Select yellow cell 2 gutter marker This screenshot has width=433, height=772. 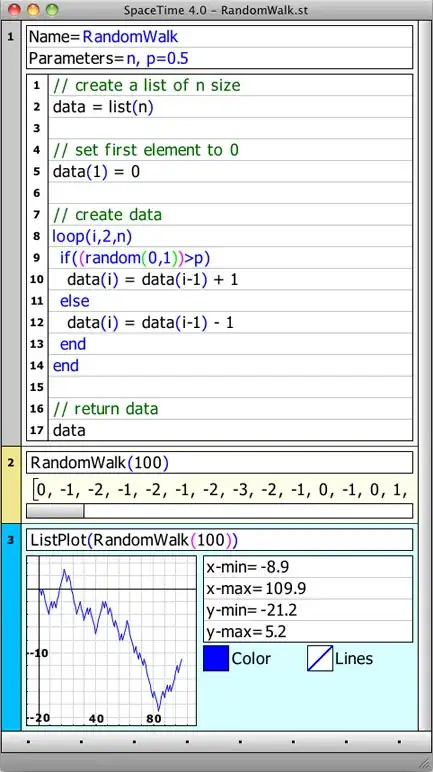pos(11,463)
